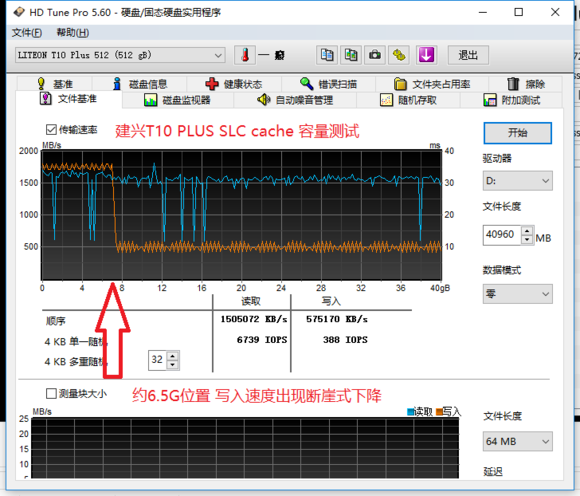Click the purple download arrow icon

[426, 55]
